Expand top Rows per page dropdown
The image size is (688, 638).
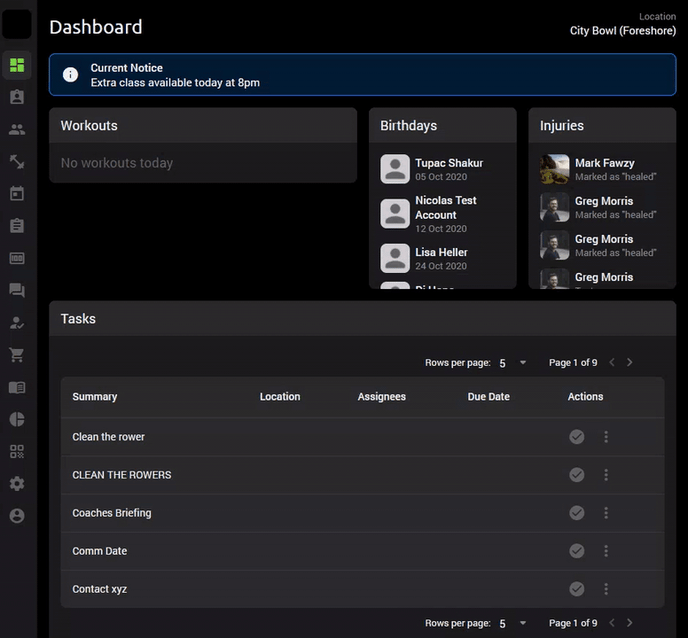click(512, 363)
